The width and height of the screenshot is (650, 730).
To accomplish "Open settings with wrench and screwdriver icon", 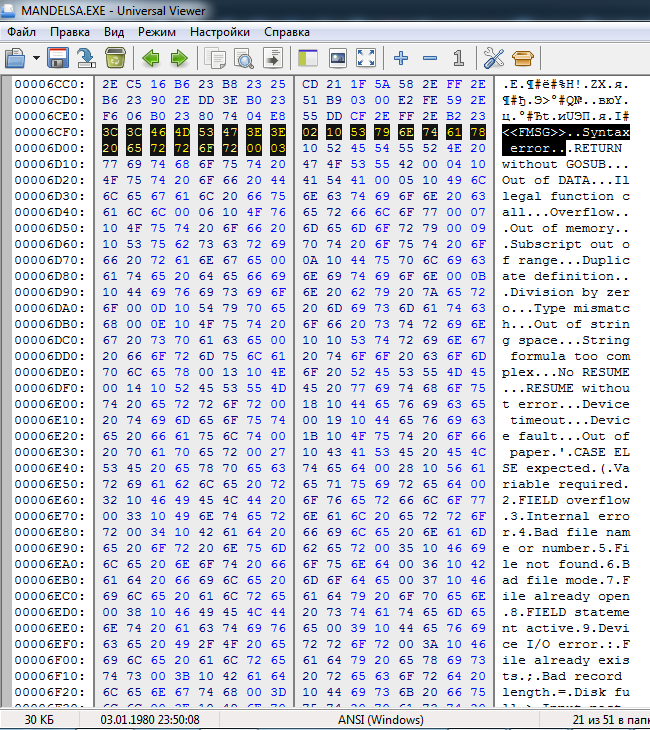I will tap(494, 58).
